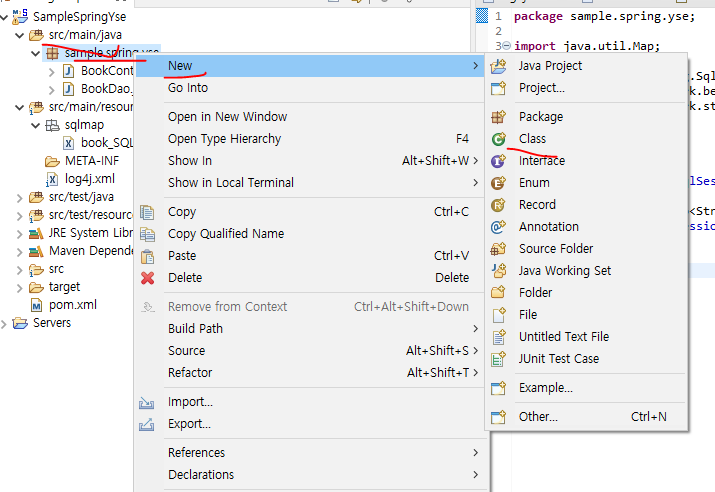This screenshot has width=715, height=492.
Task: Open the Declarations submenu
Action: tap(310, 475)
